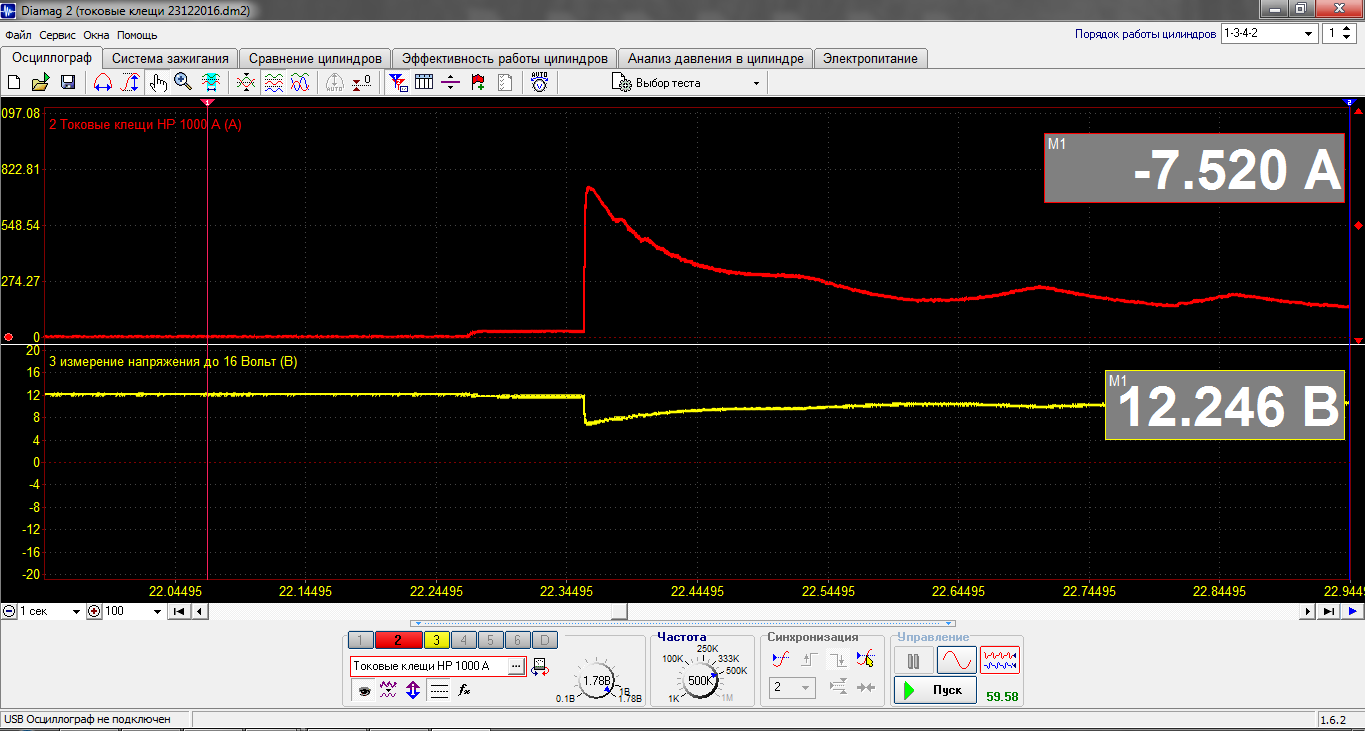Toggle channel 6 button
The height and width of the screenshot is (731, 1365).
(517, 641)
